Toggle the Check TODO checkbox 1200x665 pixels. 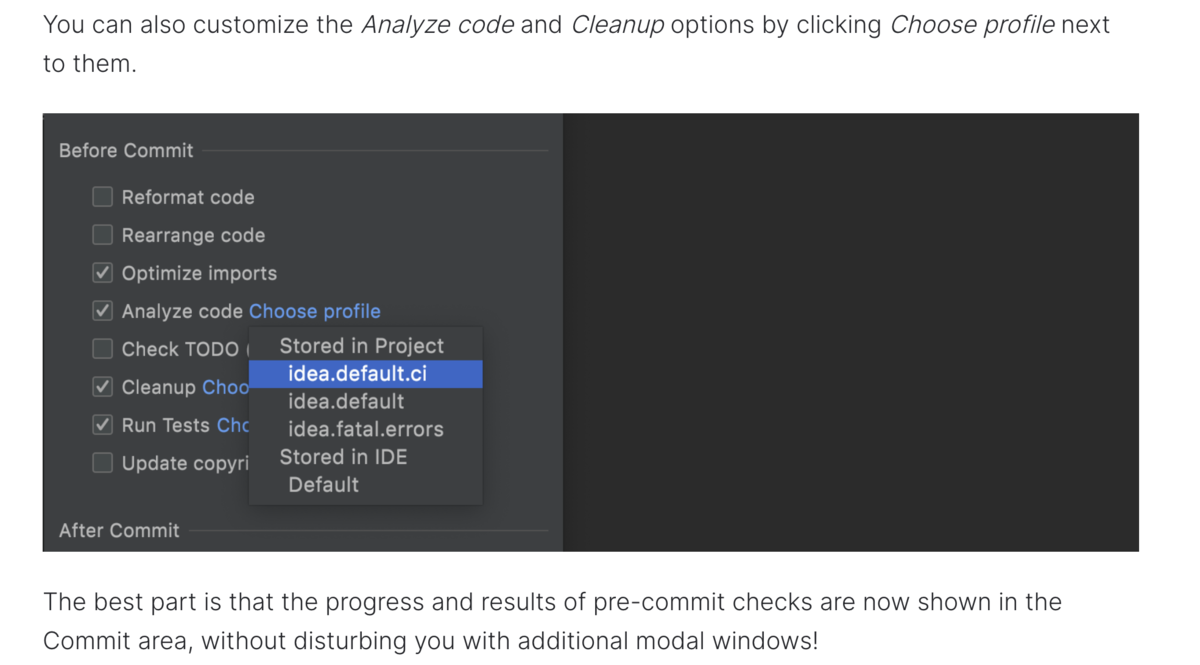(102, 349)
